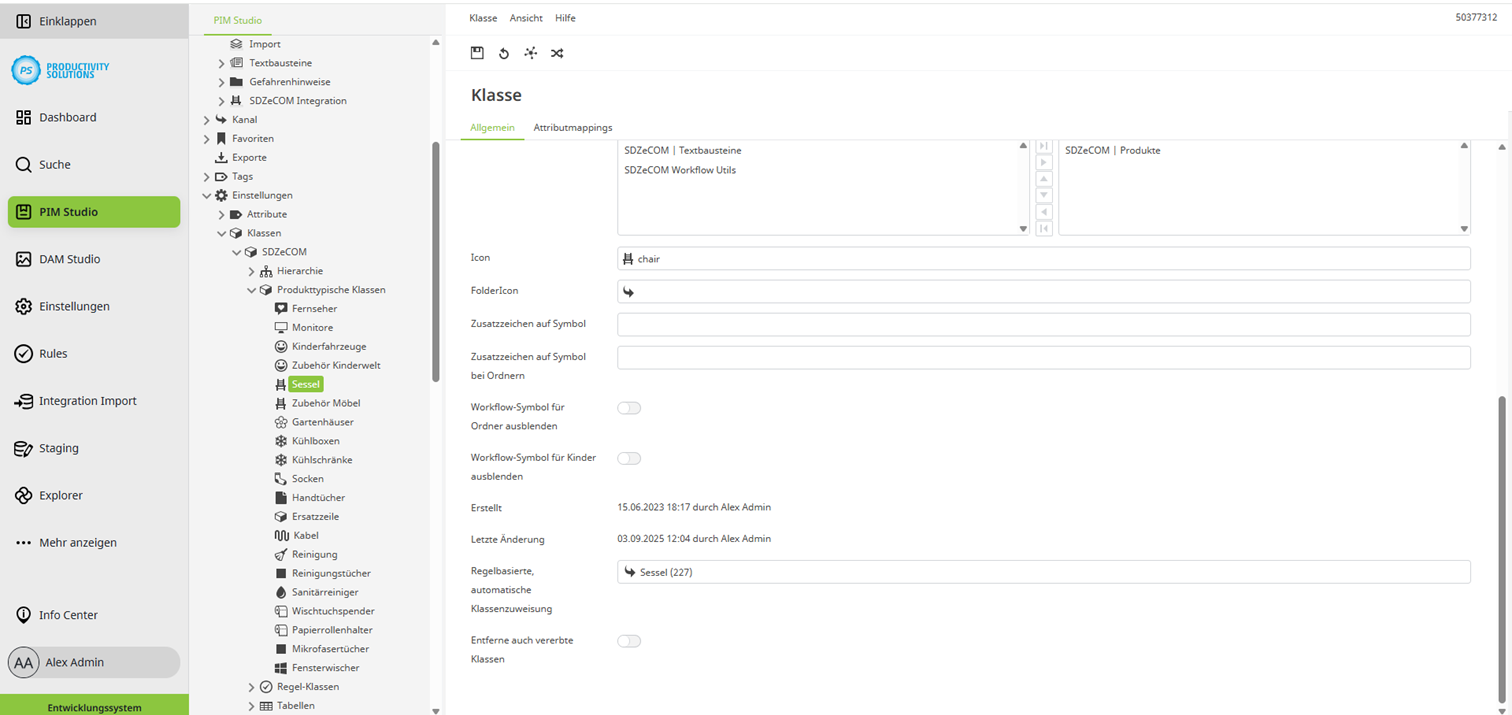Open the Ansicht menu
The height and width of the screenshot is (715, 1512).
tap(526, 18)
